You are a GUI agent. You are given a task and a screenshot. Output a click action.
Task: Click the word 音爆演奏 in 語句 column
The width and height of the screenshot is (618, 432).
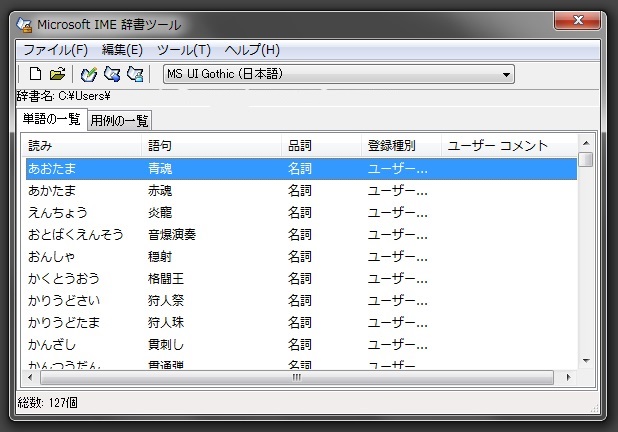point(172,235)
